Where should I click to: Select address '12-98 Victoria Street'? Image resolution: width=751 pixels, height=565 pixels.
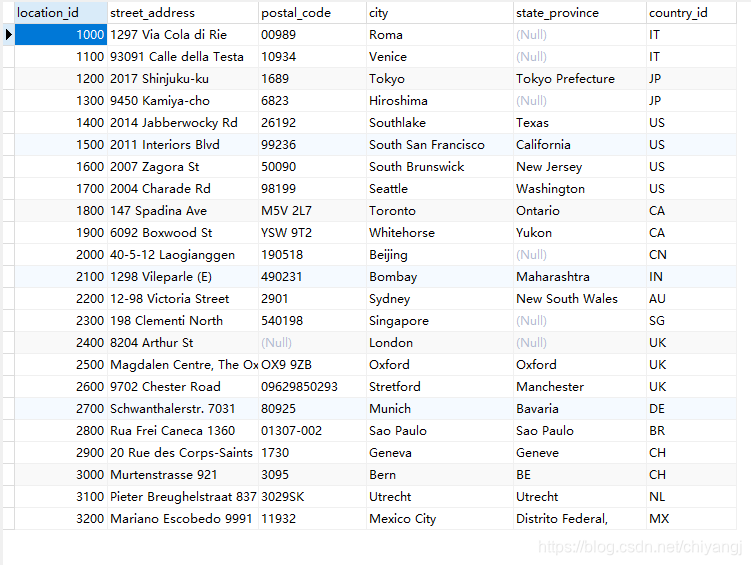click(x=183, y=299)
